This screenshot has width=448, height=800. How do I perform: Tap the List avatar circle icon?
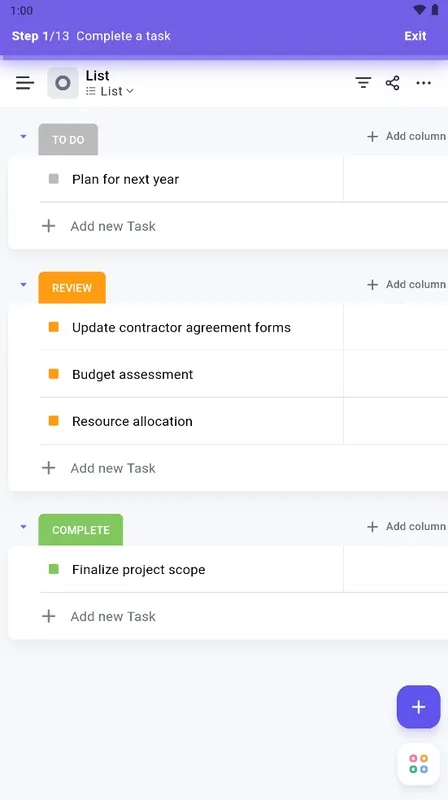tap(63, 83)
